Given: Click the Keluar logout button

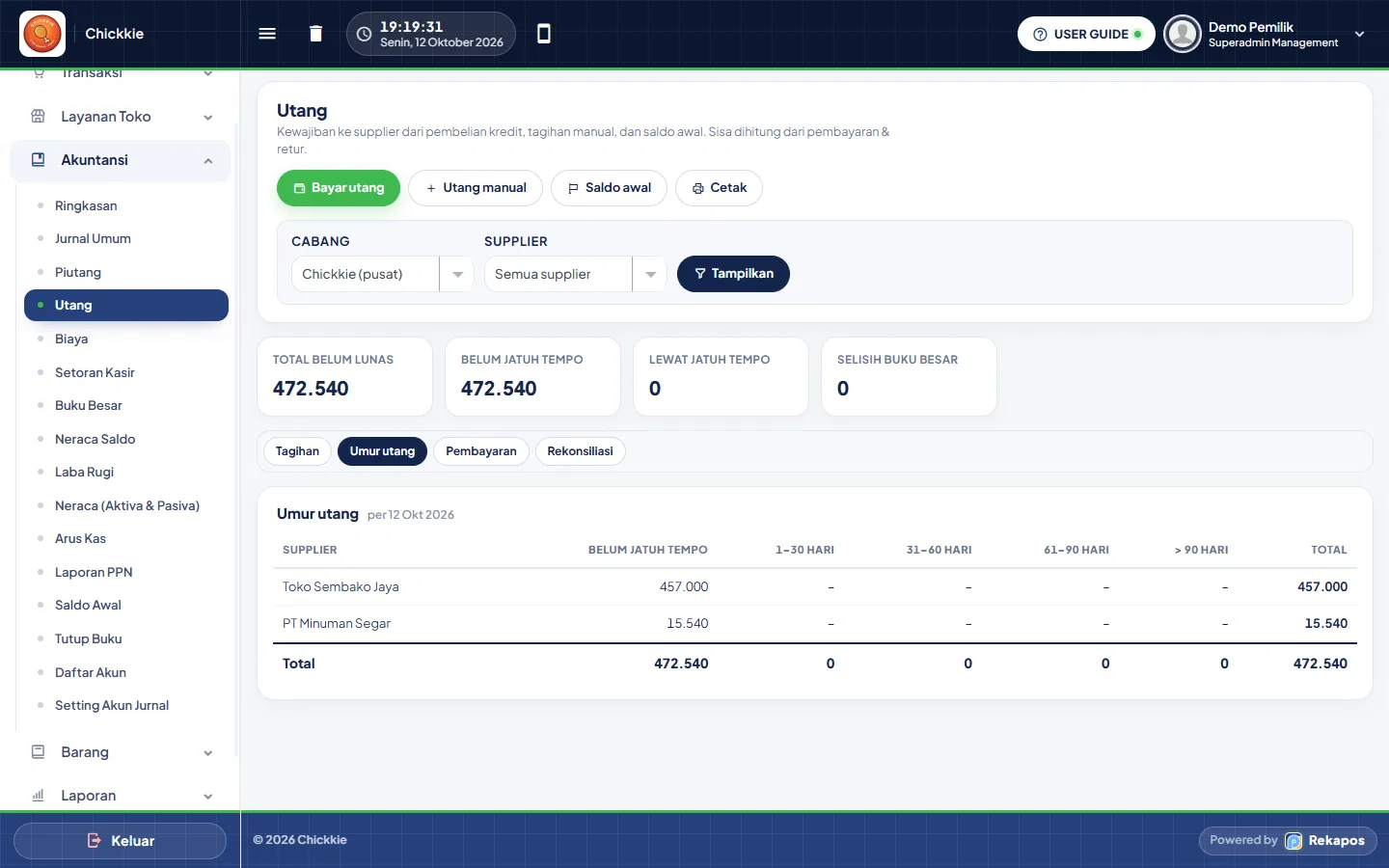Looking at the screenshot, I should click(x=120, y=841).
